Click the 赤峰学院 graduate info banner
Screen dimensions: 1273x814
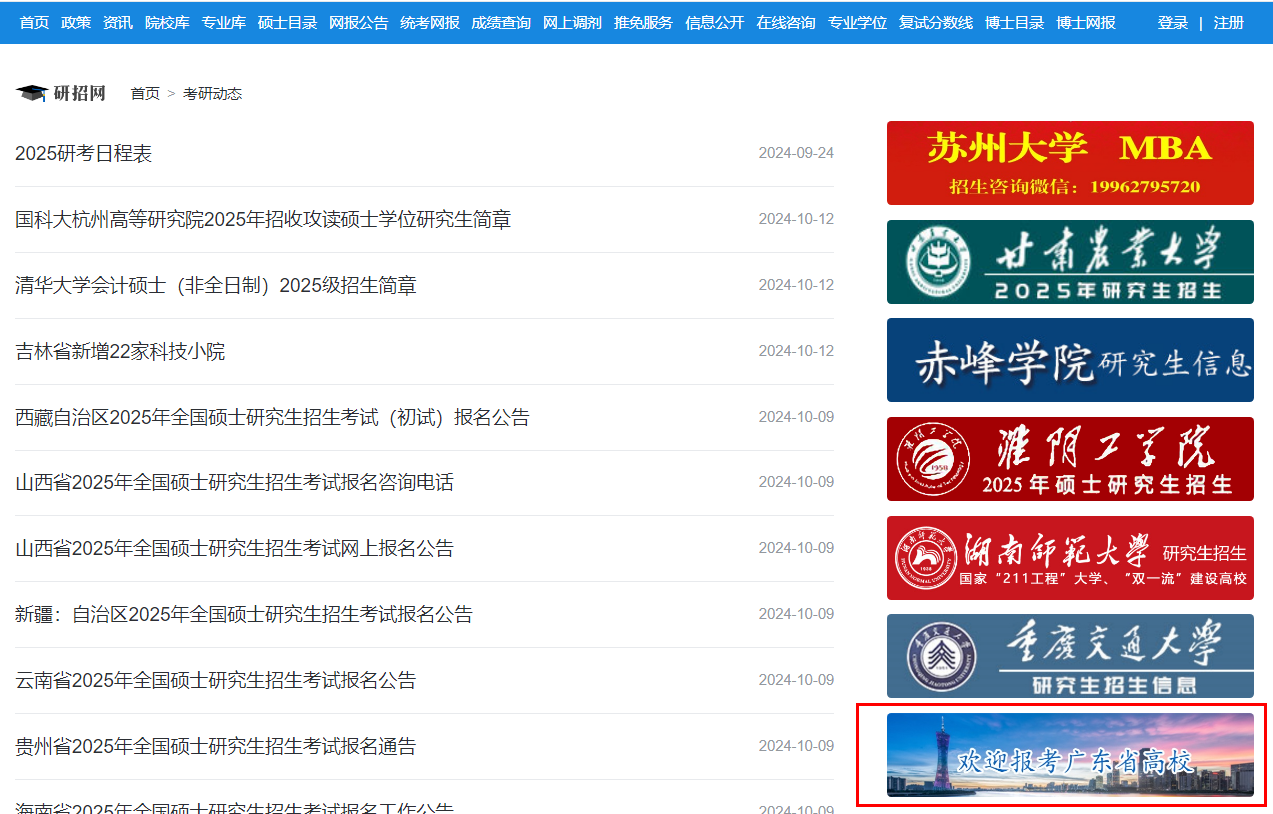coord(1070,360)
